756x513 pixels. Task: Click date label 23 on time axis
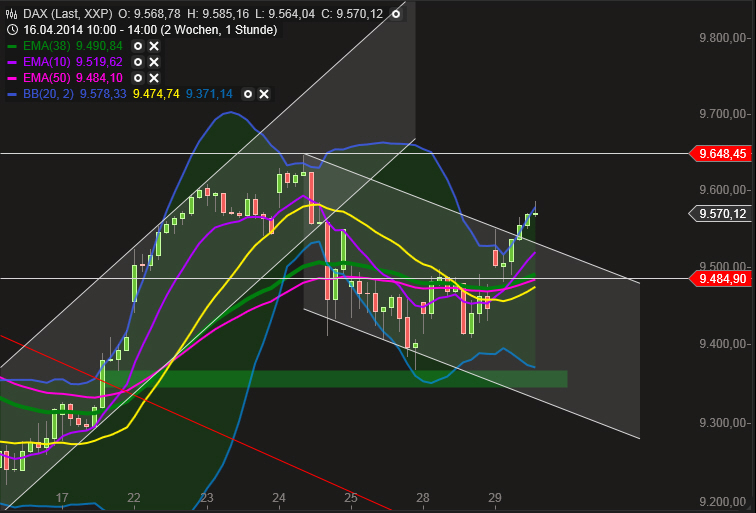206,498
